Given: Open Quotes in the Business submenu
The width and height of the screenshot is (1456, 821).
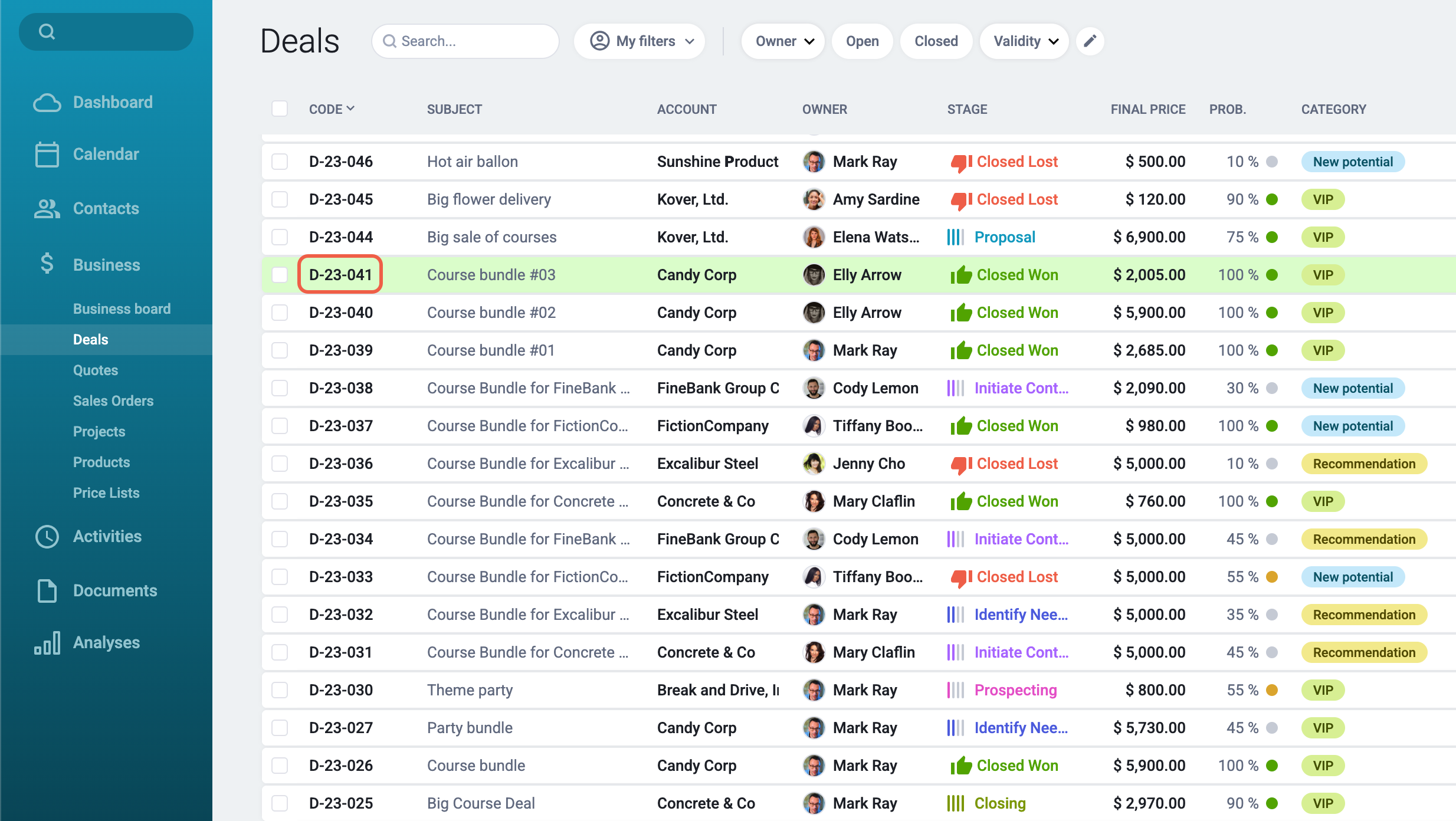Looking at the screenshot, I should (x=96, y=370).
